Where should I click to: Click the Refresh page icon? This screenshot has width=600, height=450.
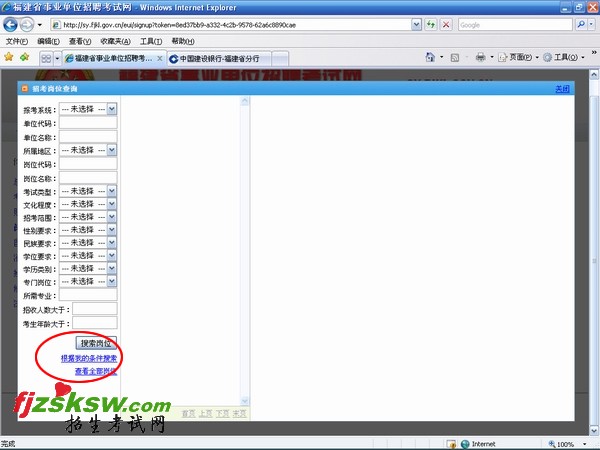point(429,23)
